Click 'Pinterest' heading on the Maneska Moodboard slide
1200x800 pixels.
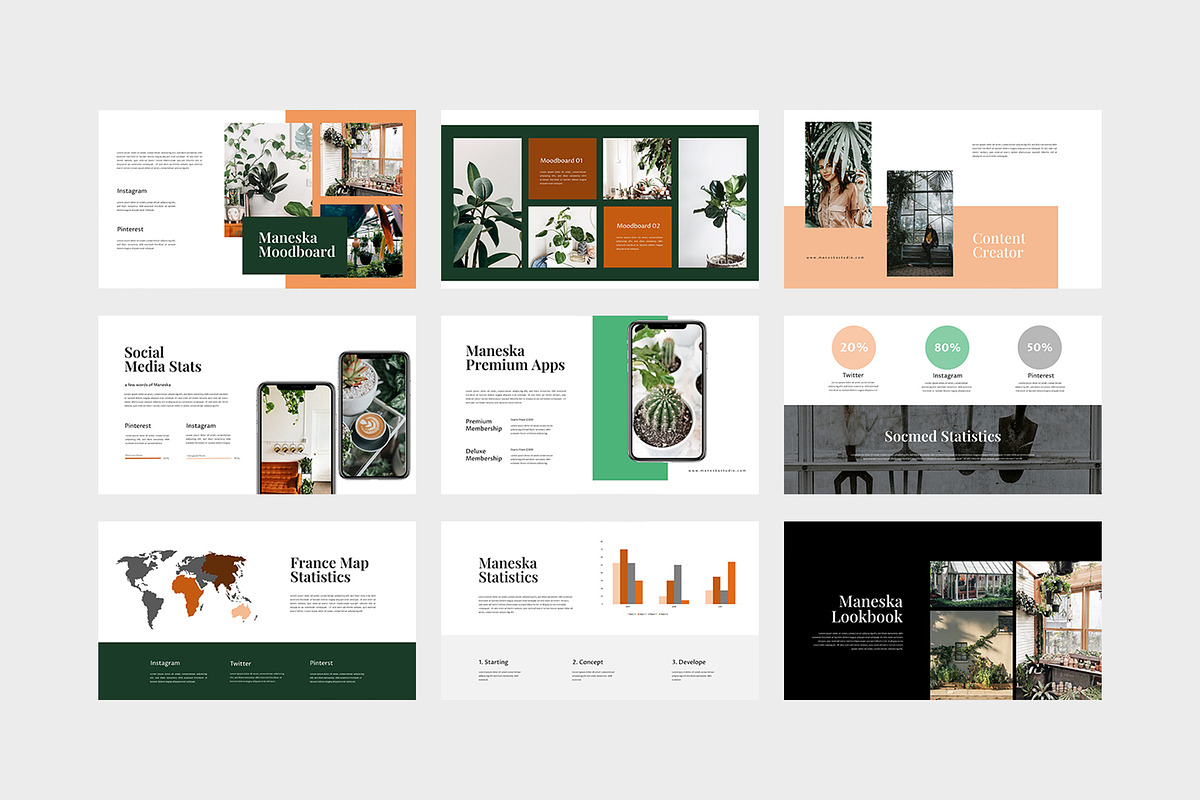pos(131,229)
